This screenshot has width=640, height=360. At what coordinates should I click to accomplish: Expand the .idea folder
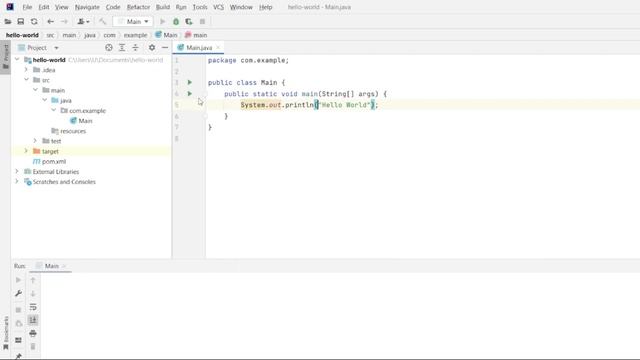tap(26, 70)
